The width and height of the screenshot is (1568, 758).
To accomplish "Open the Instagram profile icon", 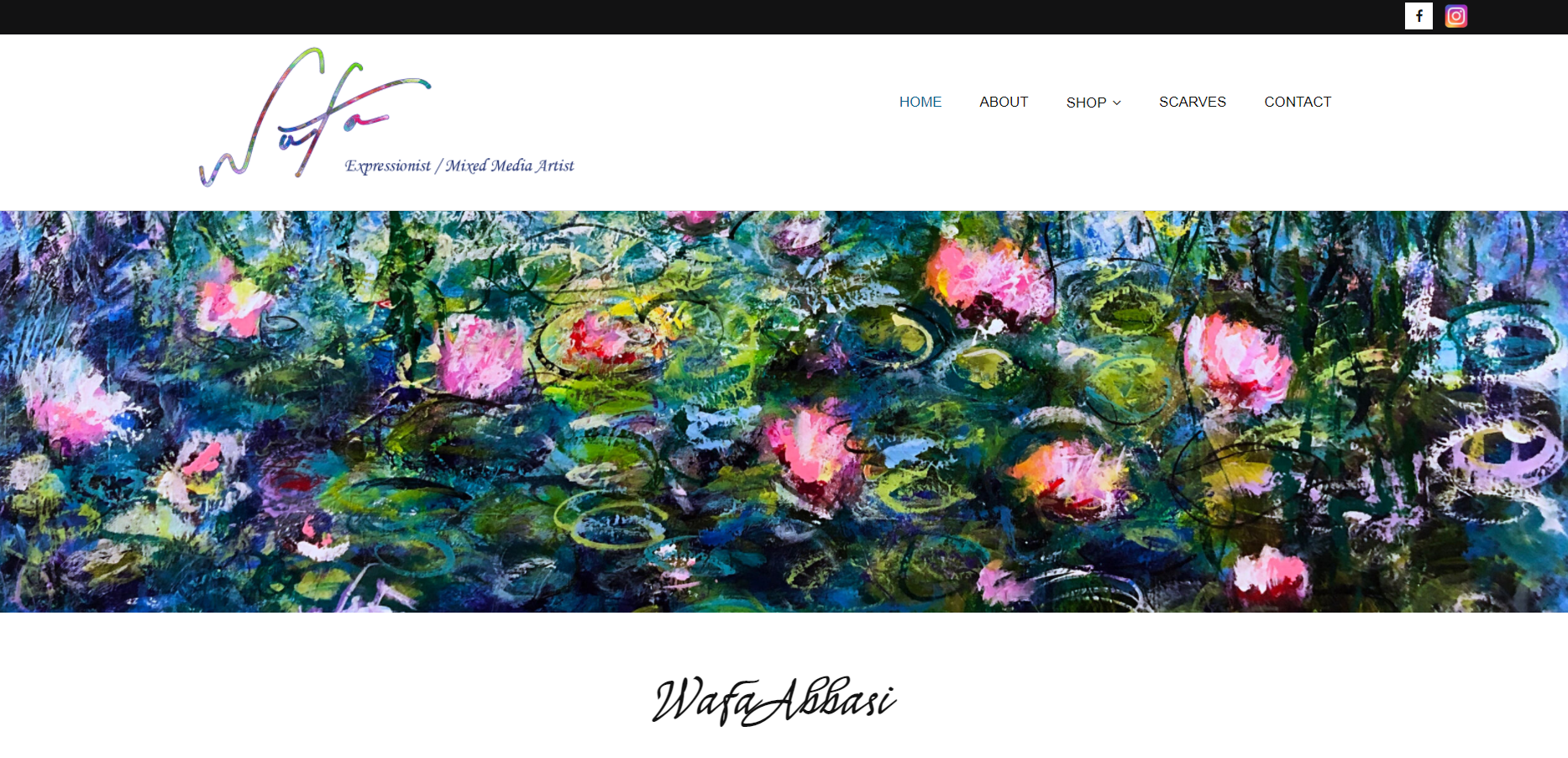I will [x=1456, y=16].
